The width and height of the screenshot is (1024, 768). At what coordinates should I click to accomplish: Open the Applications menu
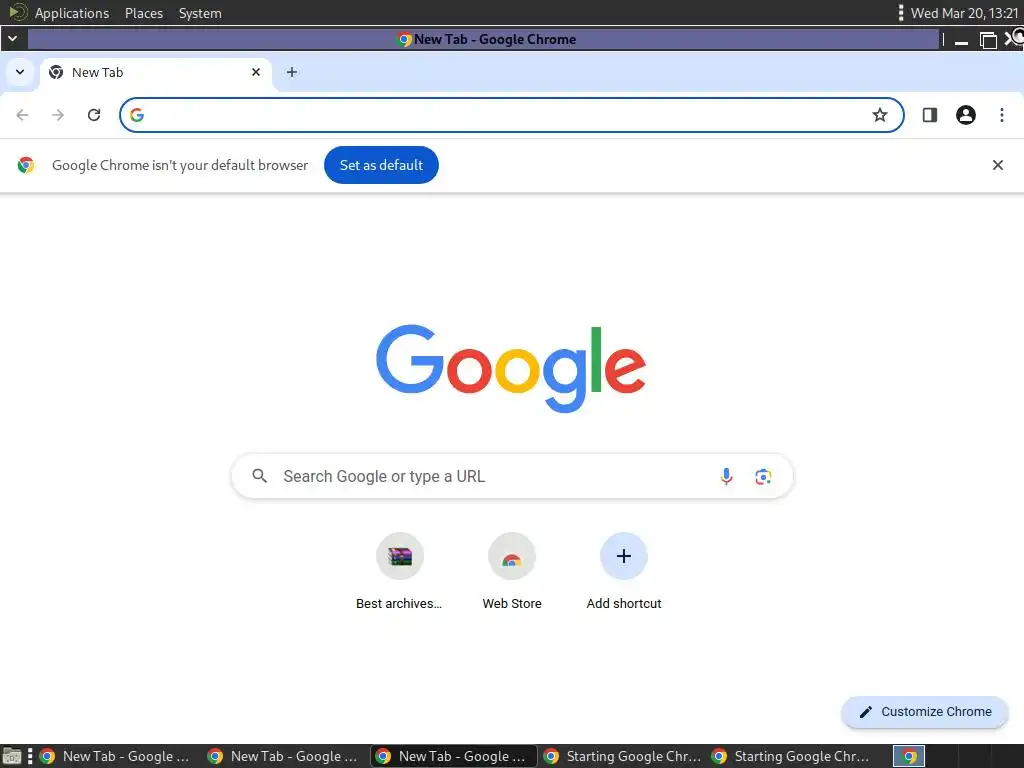tap(72, 13)
